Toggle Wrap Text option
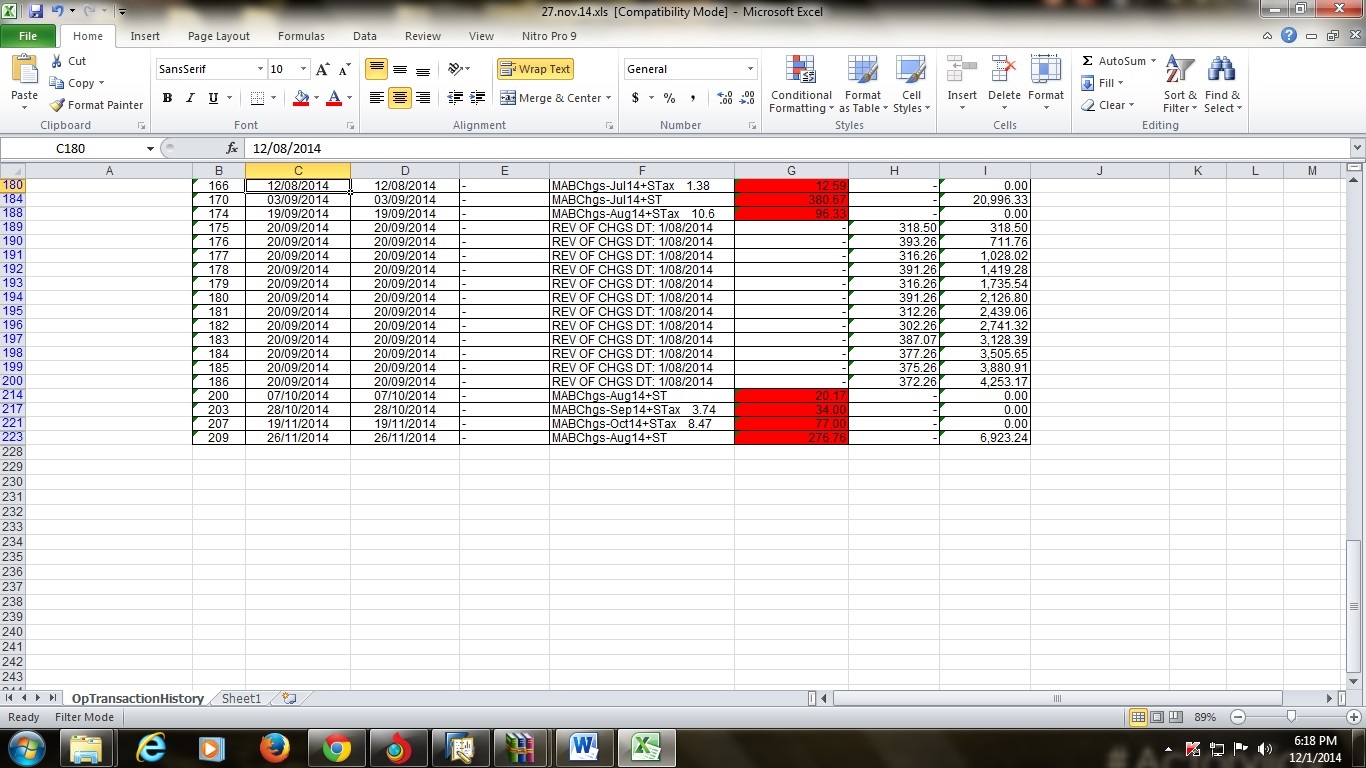The width and height of the screenshot is (1366, 768). tap(535, 69)
